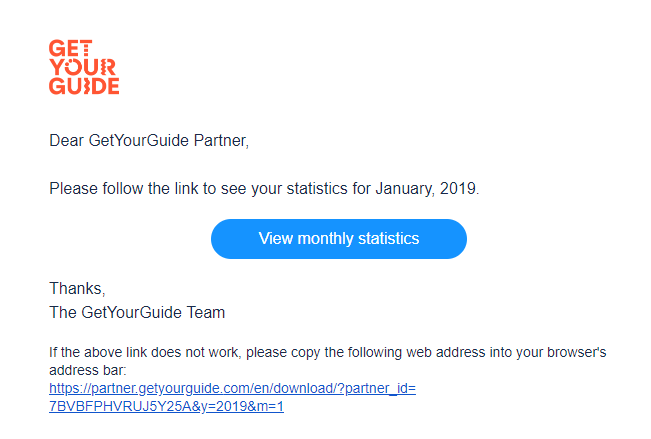Click the word GUIDE in the logo
Image resolution: width=651 pixels, height=439 pixels.
(84, 86)
